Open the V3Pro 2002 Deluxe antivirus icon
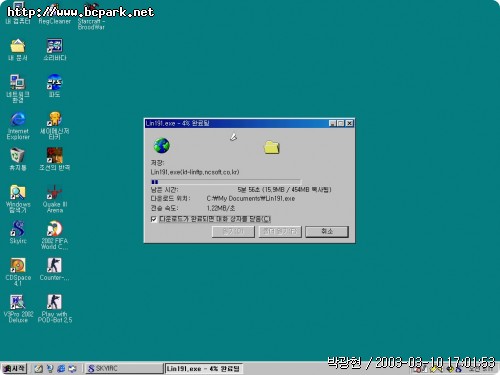The image size is (500, 375). point(18,309)
